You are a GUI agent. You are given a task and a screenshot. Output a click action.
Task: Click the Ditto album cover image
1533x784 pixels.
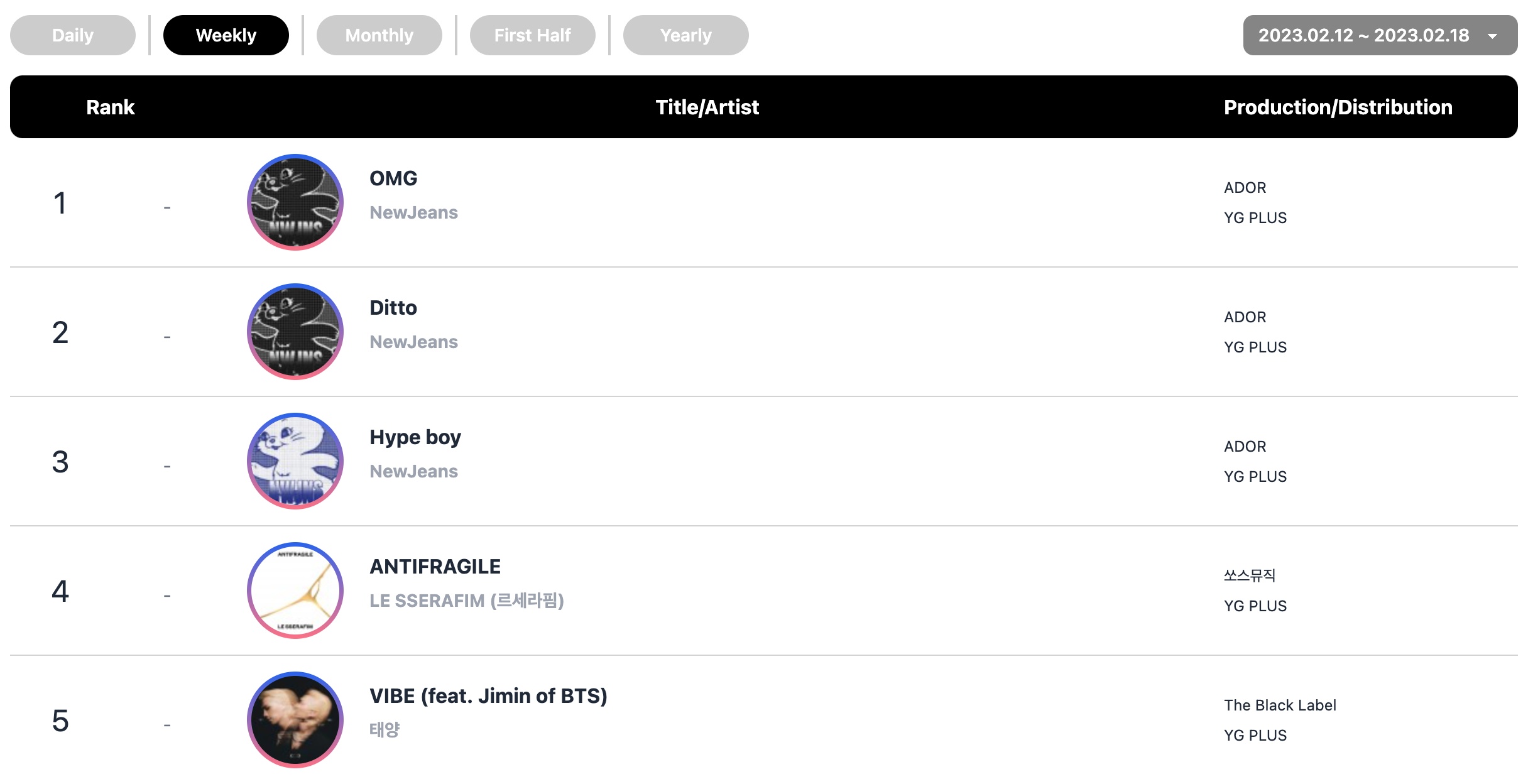pos(295,332)
